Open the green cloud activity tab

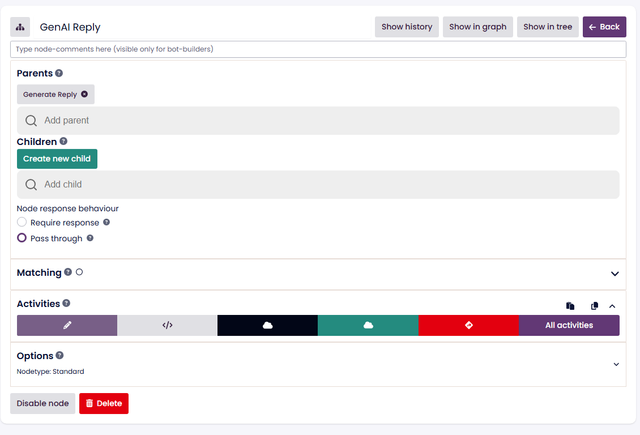pos(368,325)
